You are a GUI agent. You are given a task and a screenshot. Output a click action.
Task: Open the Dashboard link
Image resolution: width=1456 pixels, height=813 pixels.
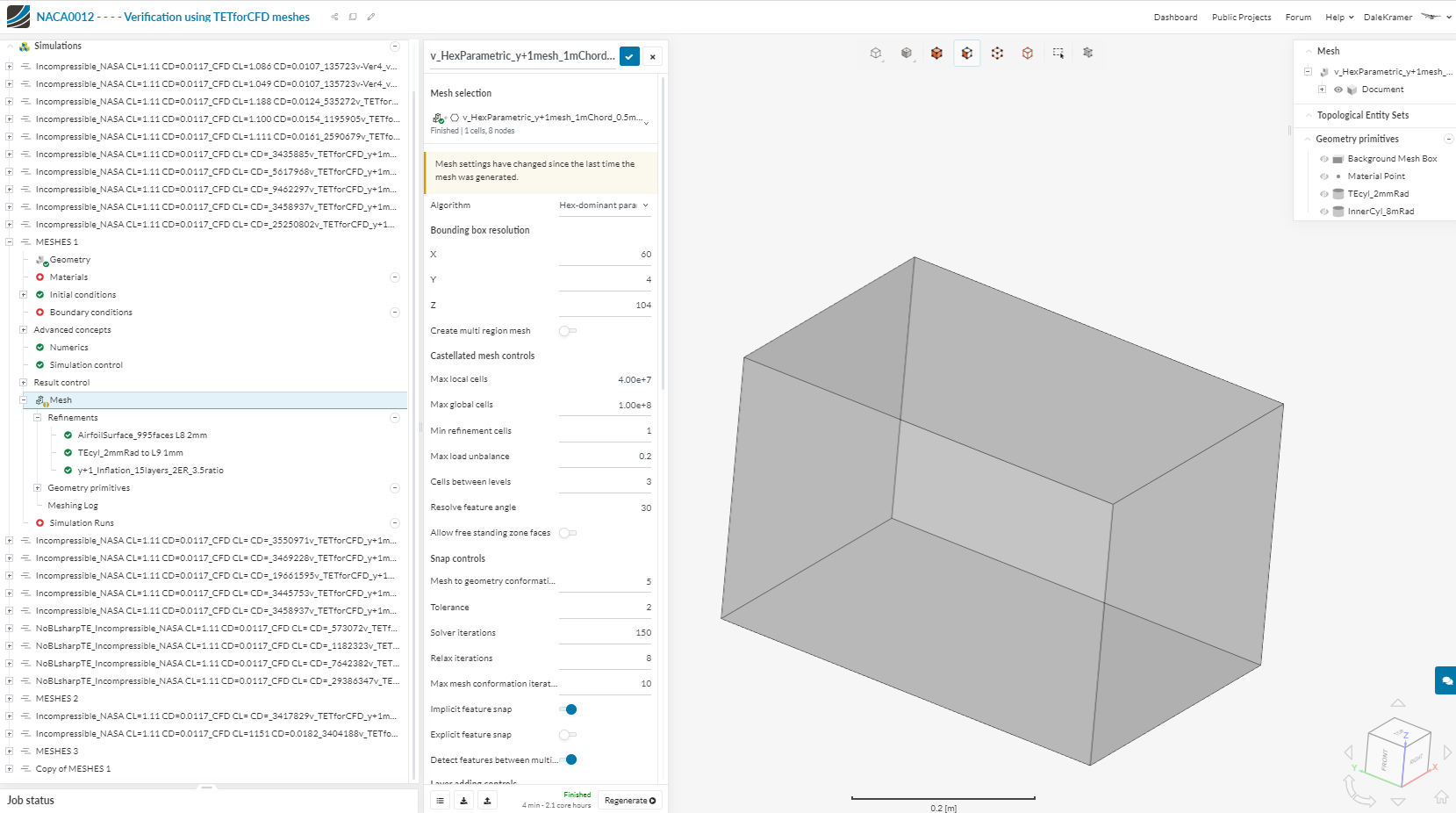(1175, 18)
